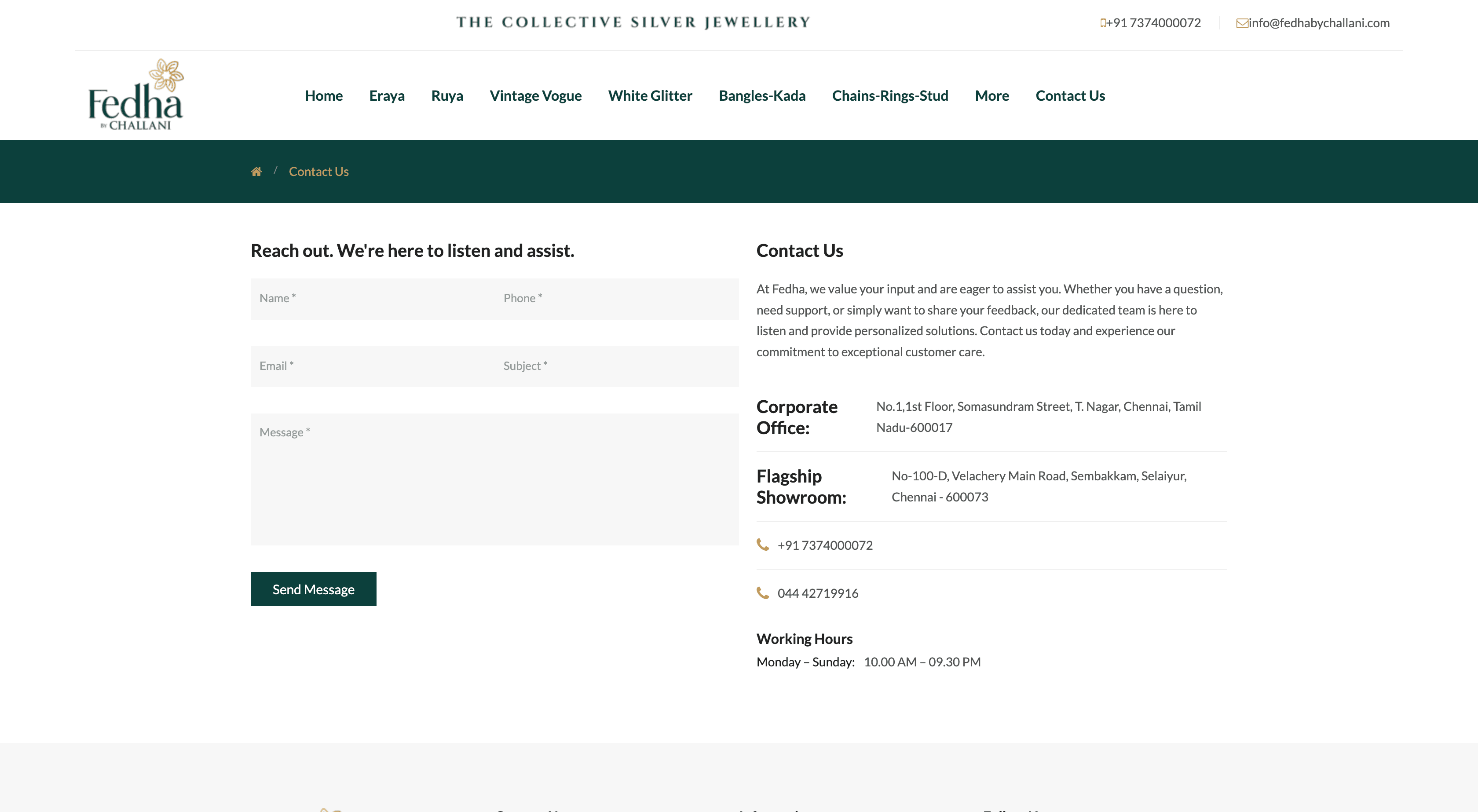Click the phone icon beside 044 42719916

(763, 593)
